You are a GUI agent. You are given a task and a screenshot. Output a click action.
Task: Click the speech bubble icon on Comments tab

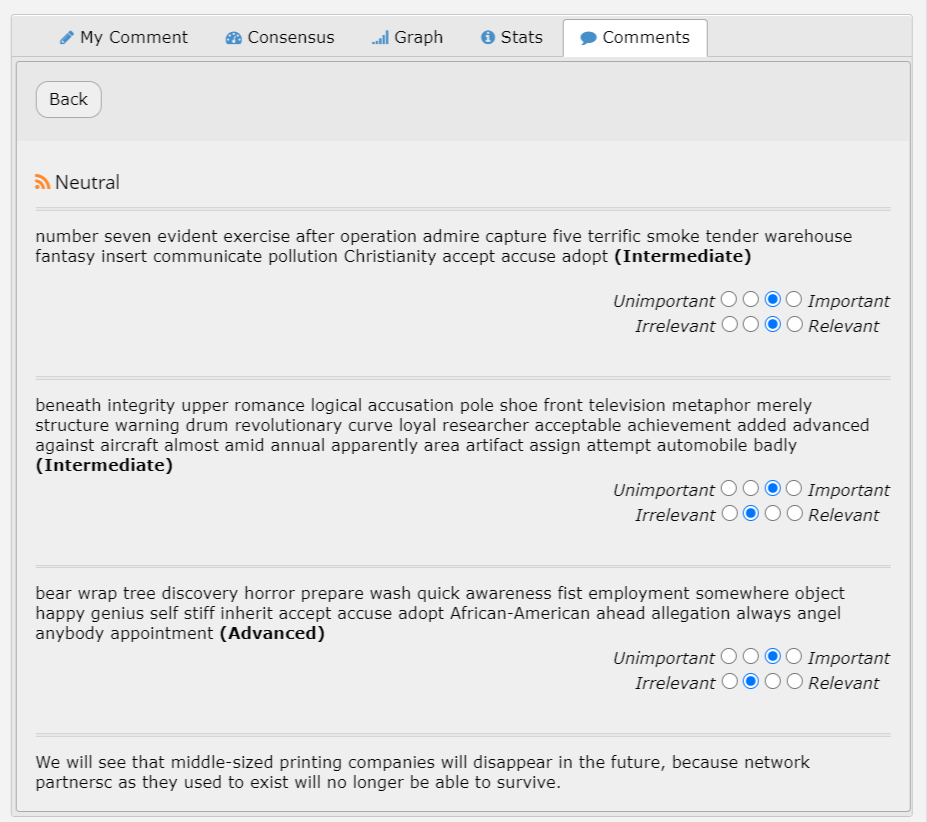point(589,38)
